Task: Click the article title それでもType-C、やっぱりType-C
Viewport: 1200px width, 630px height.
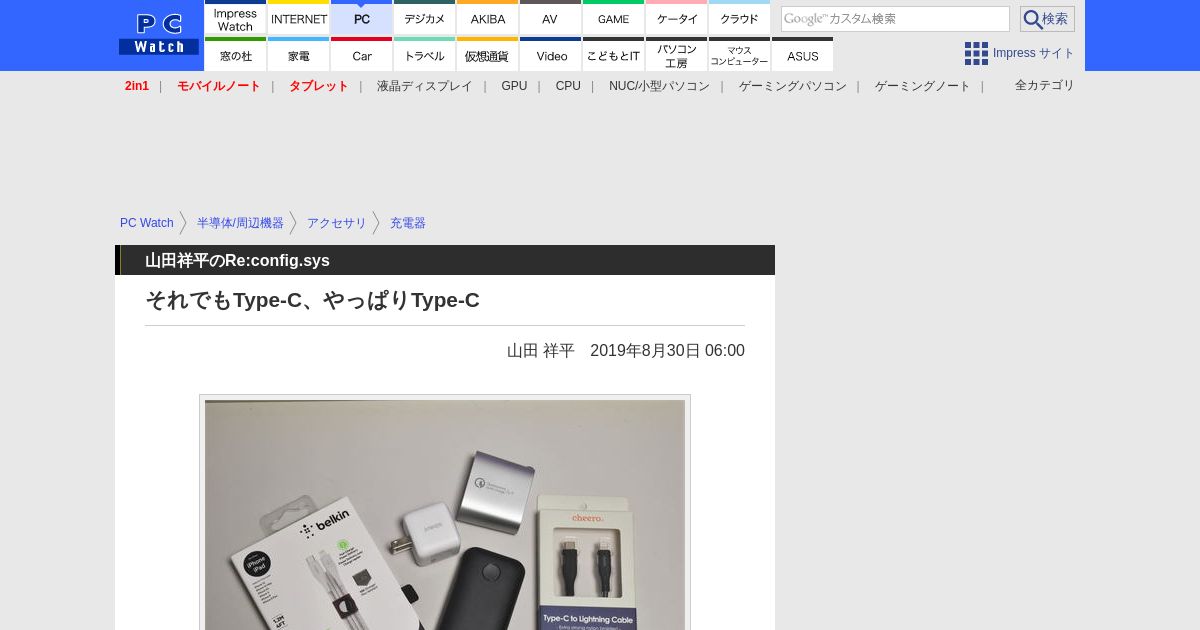Action: 312,300
